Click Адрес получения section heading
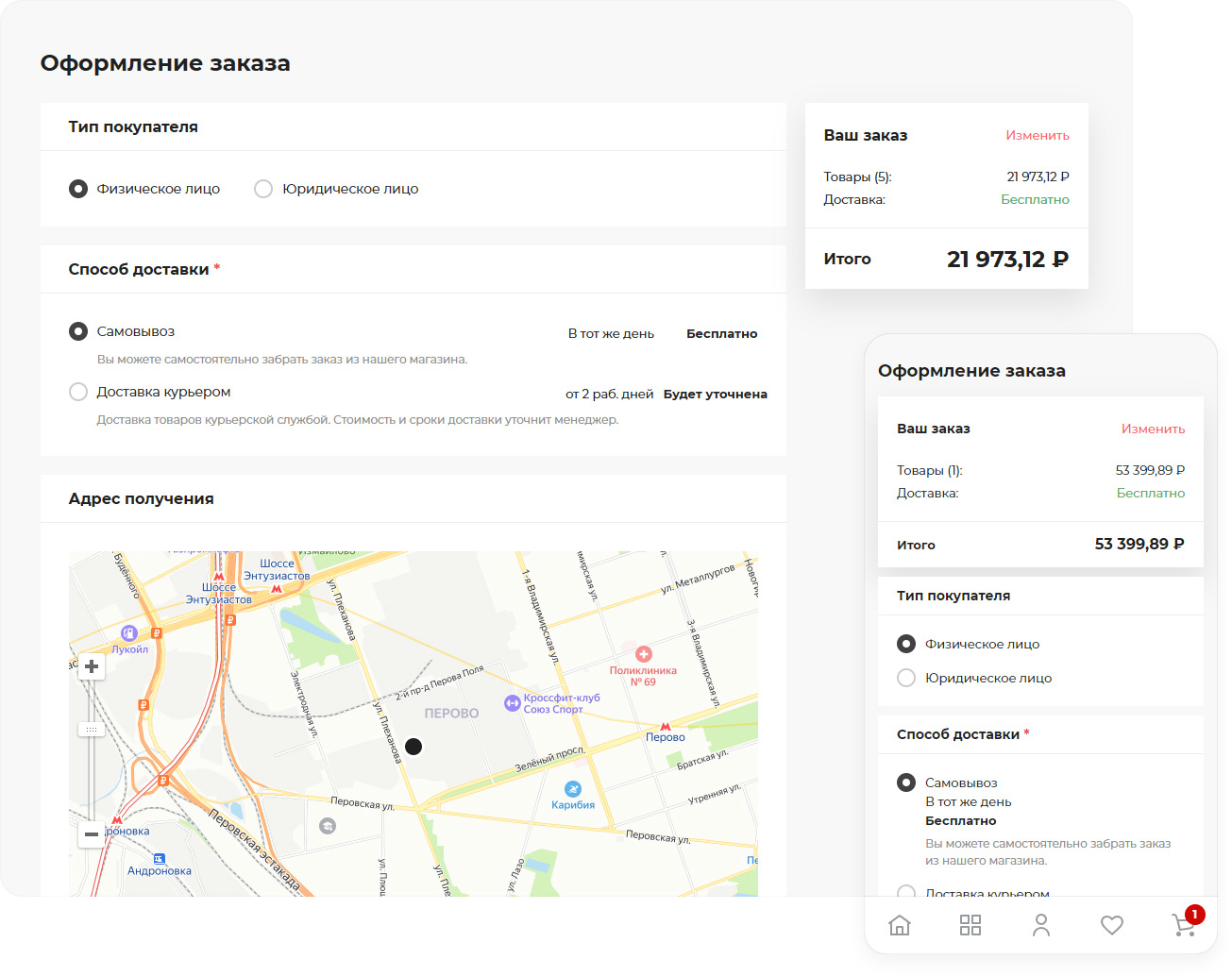The height and width of the screenshot is (976, 1232). coord(141,498)
